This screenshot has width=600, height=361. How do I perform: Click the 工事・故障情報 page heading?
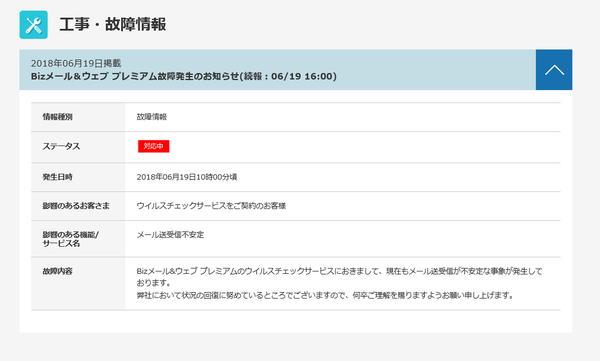click(x=112, y=25)
